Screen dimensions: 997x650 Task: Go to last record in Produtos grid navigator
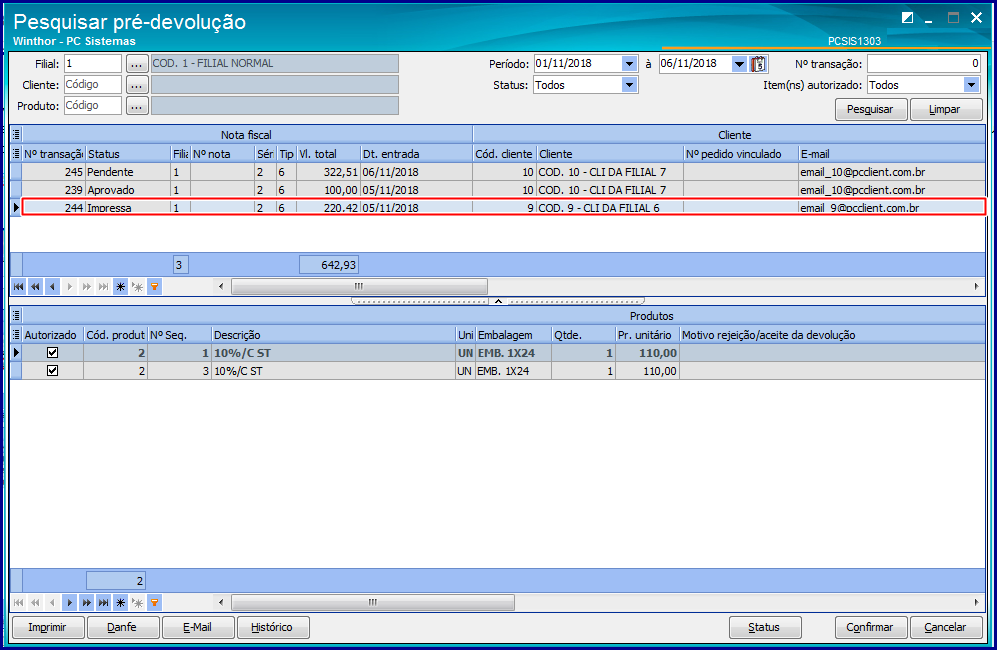[x=104, y=602]
